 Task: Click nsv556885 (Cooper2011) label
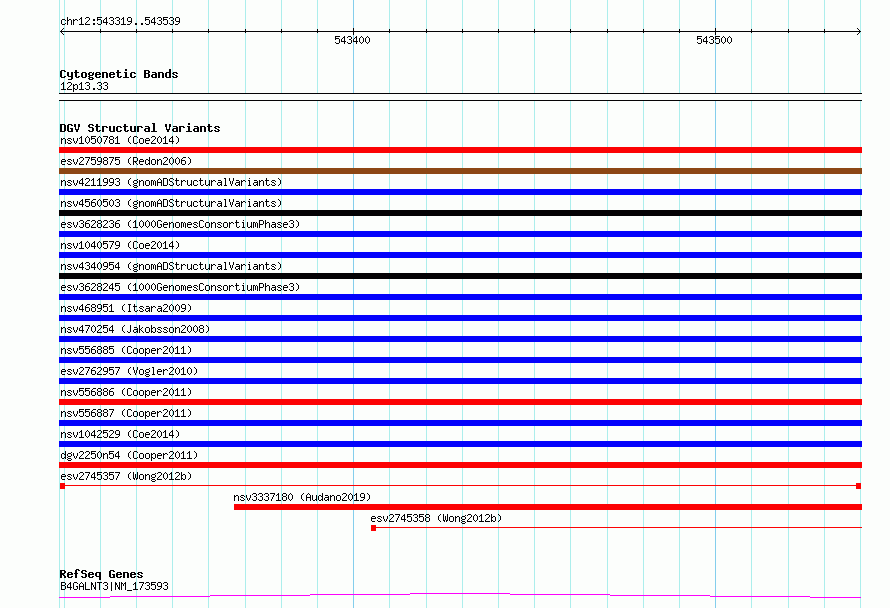[x=126, y=350]
